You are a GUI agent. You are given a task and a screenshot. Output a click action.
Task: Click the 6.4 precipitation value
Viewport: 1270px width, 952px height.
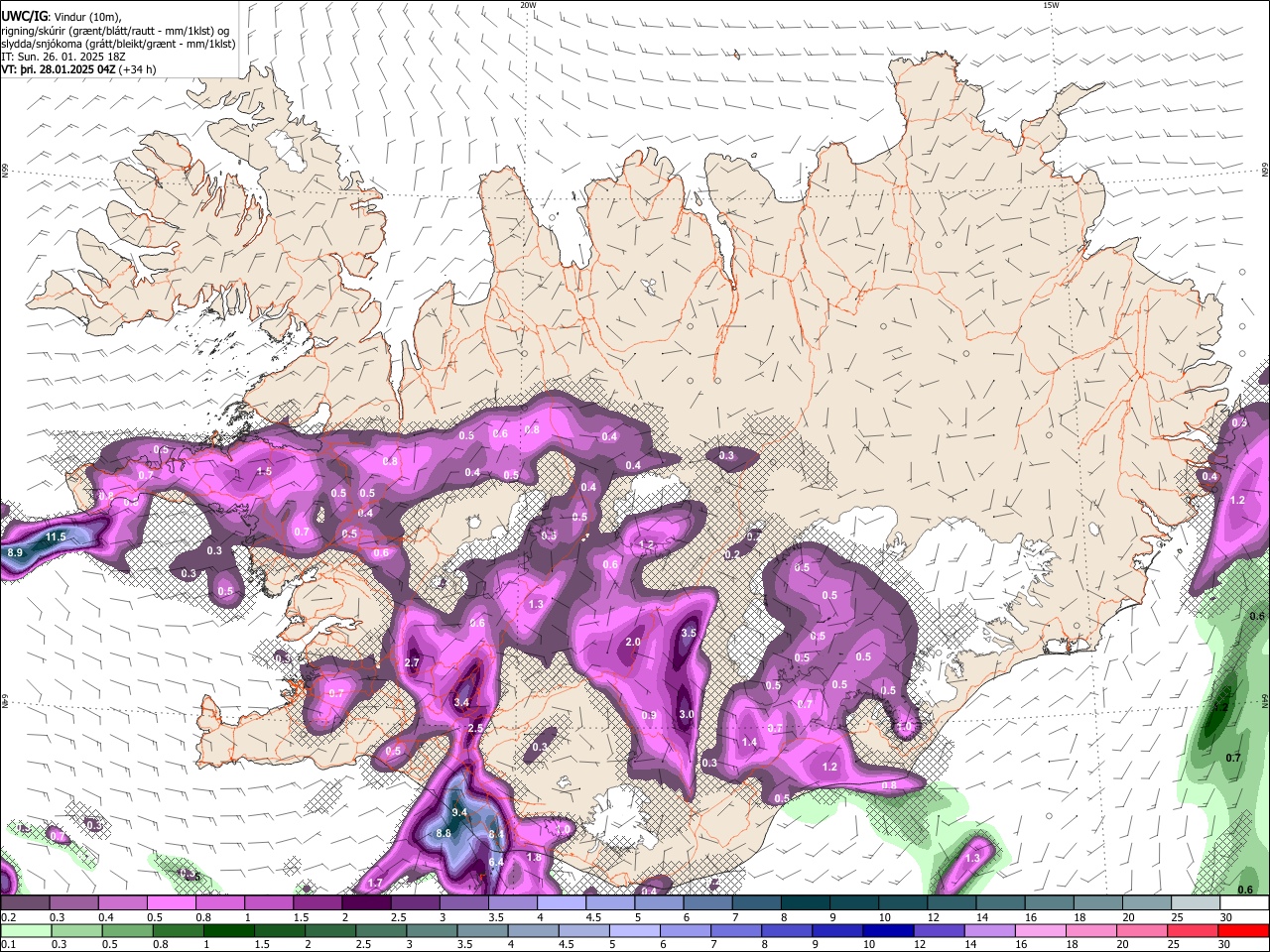495,862
